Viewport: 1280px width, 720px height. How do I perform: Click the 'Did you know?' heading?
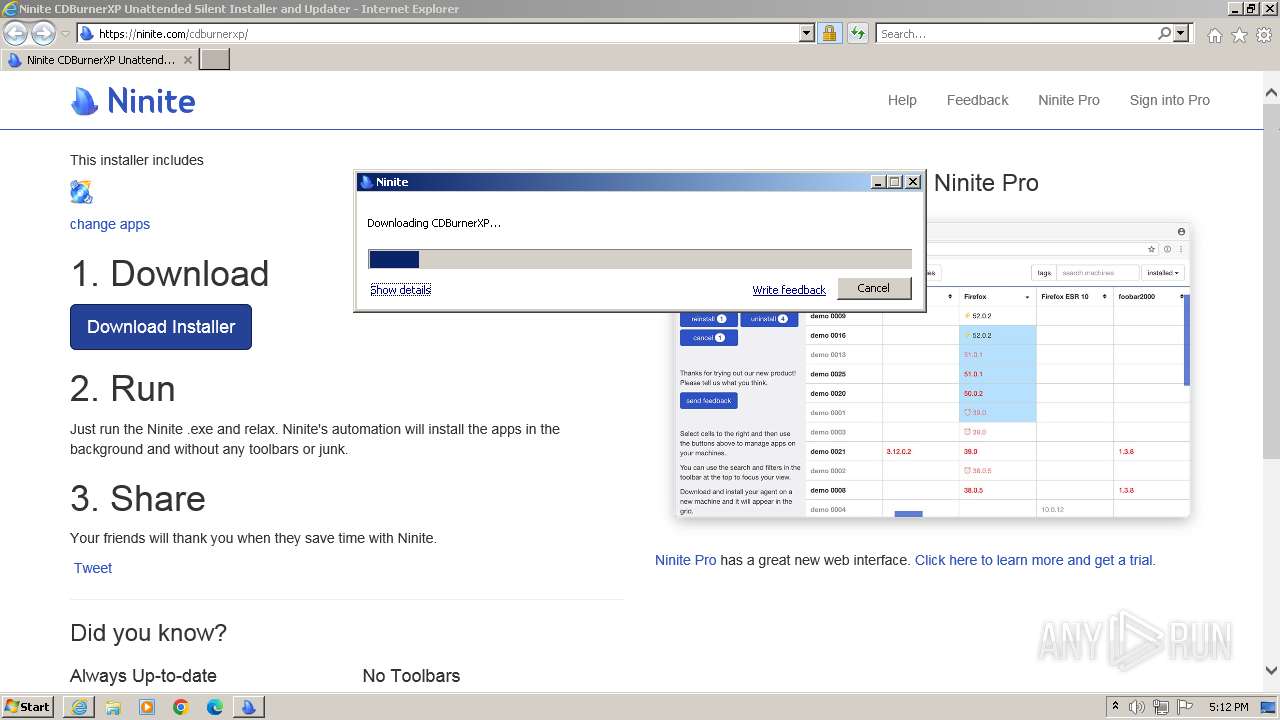click(x=148, y=633)
